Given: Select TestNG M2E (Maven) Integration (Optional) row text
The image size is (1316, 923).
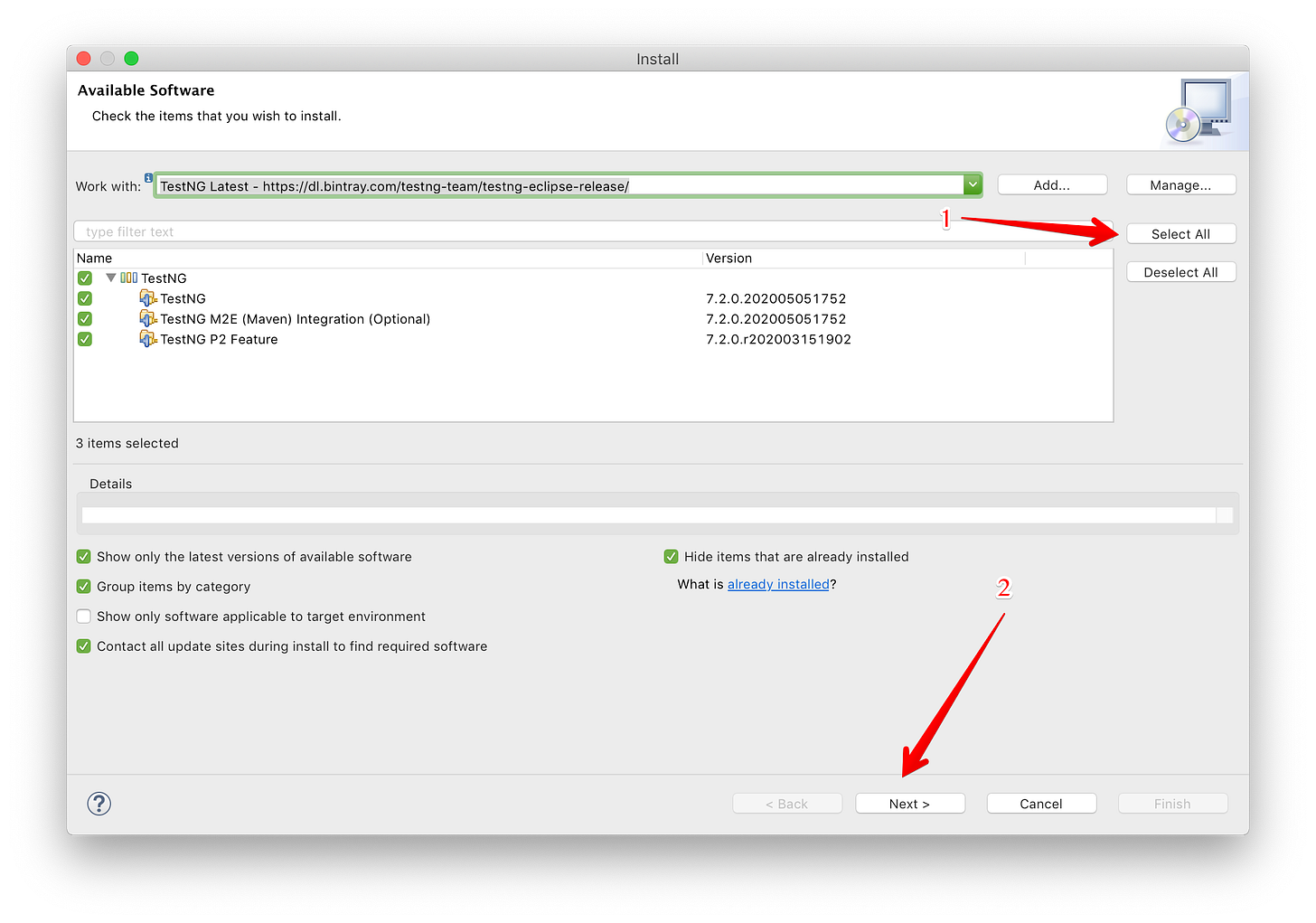Looking at the screenshot, I should point(295,319).
